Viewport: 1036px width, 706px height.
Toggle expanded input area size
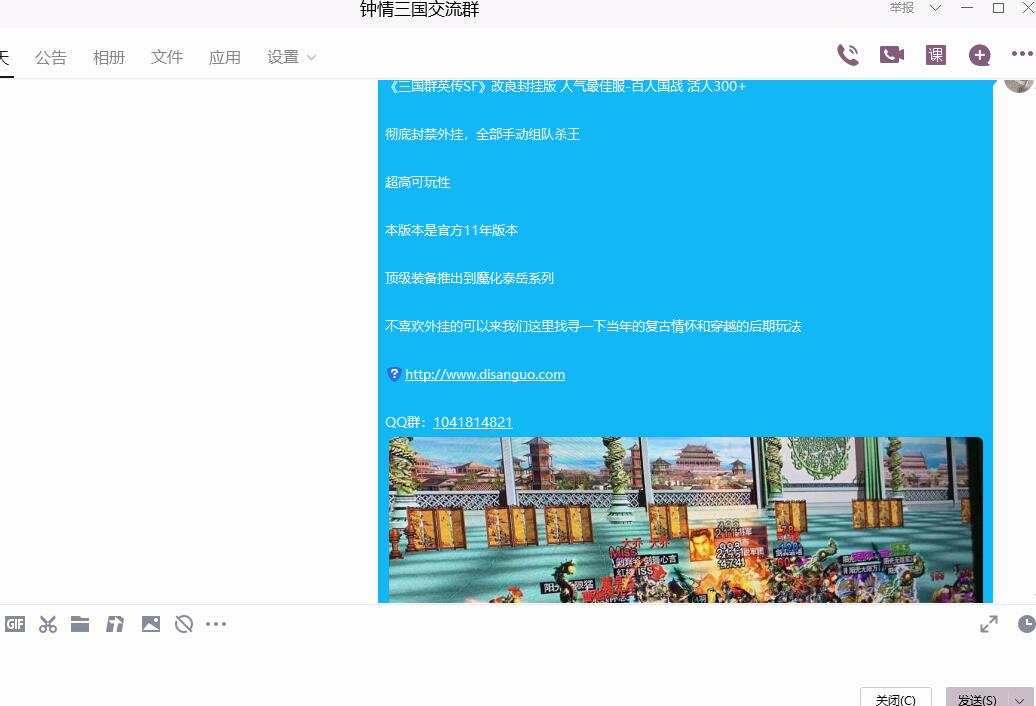click(989, 624)
